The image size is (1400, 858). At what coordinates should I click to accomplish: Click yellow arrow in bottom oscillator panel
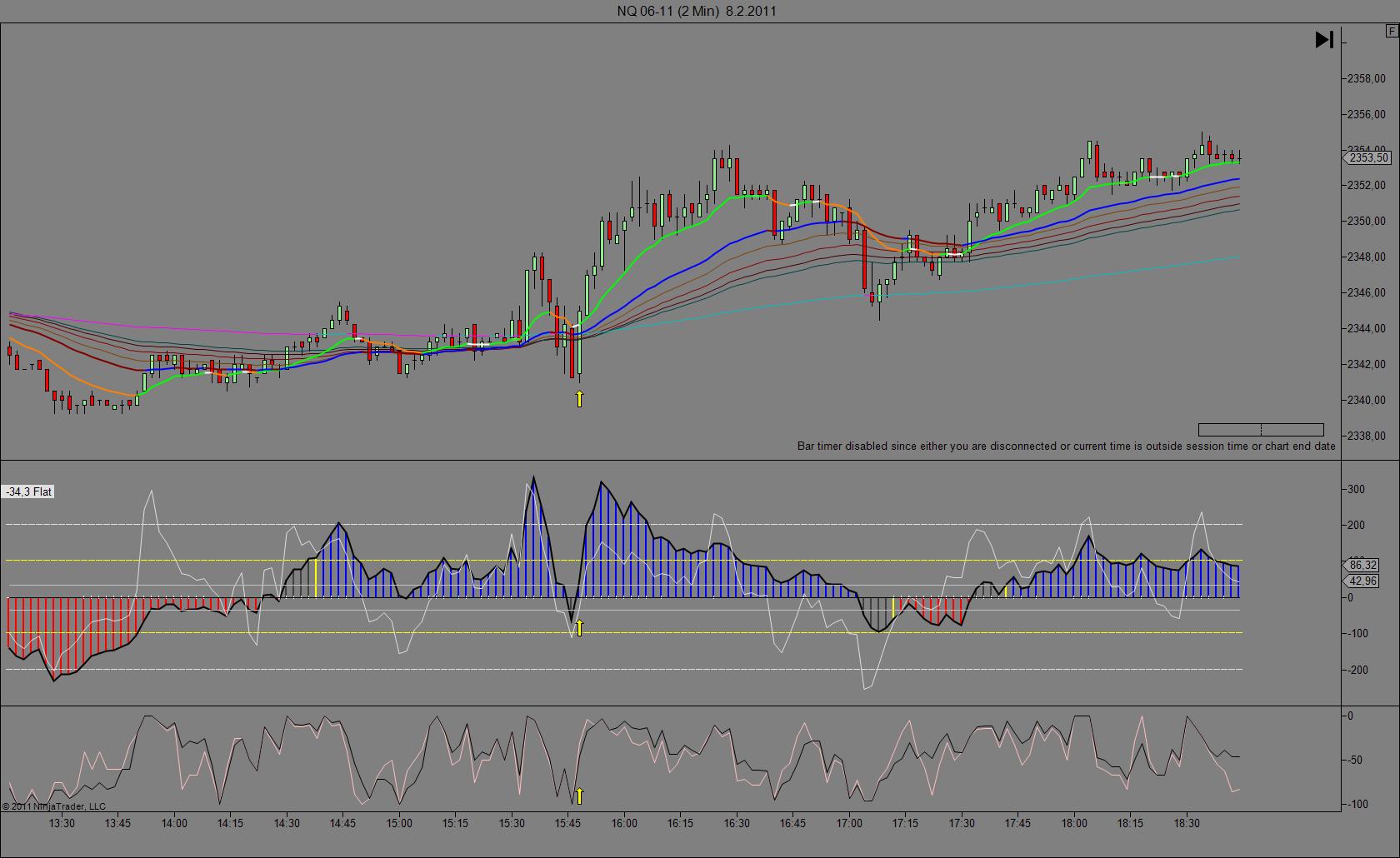pyautogui.click(x=579, y=796)
